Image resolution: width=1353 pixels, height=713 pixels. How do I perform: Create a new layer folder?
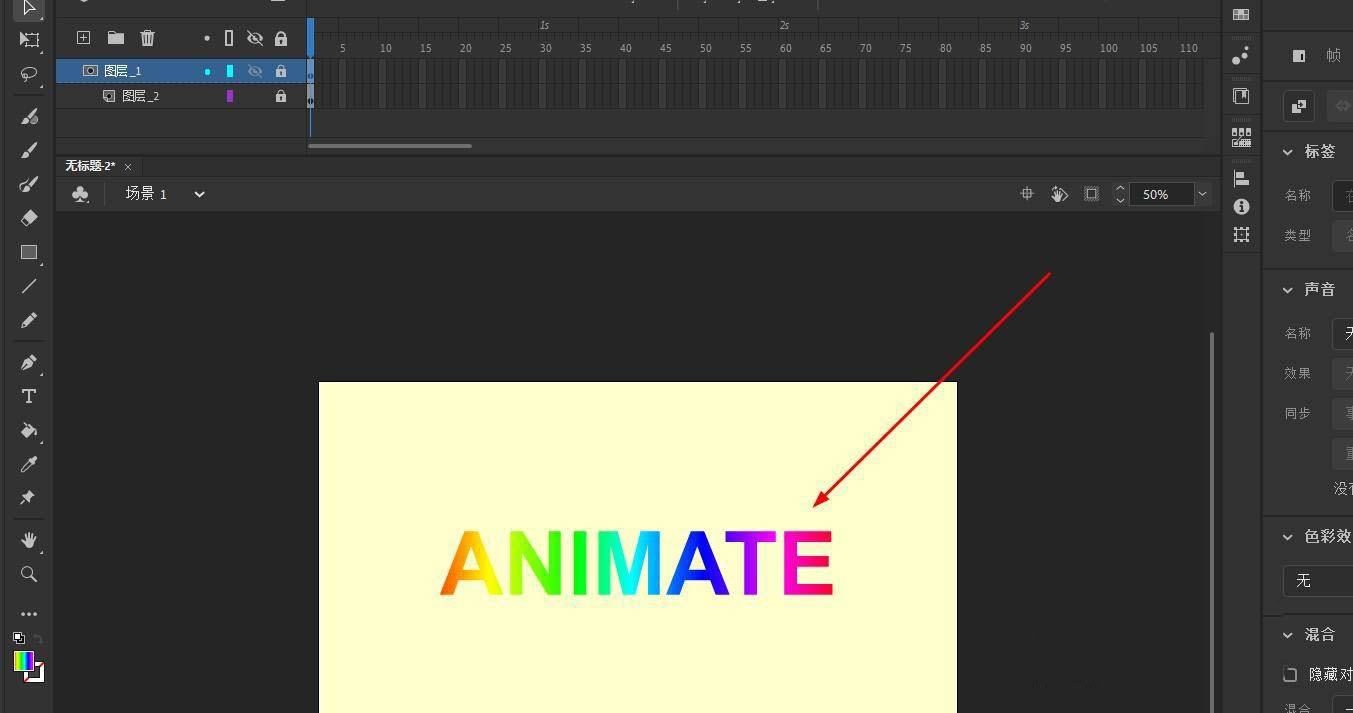pyautogui.click(x=116, y=38)
